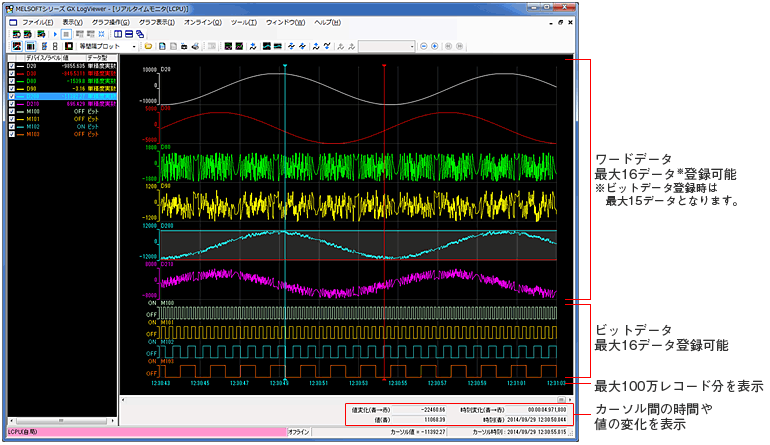Screen dimensions: 770x445
Task: Open the オンライン(O) menu
Action: pyautogui.click(x=204, y=21)
